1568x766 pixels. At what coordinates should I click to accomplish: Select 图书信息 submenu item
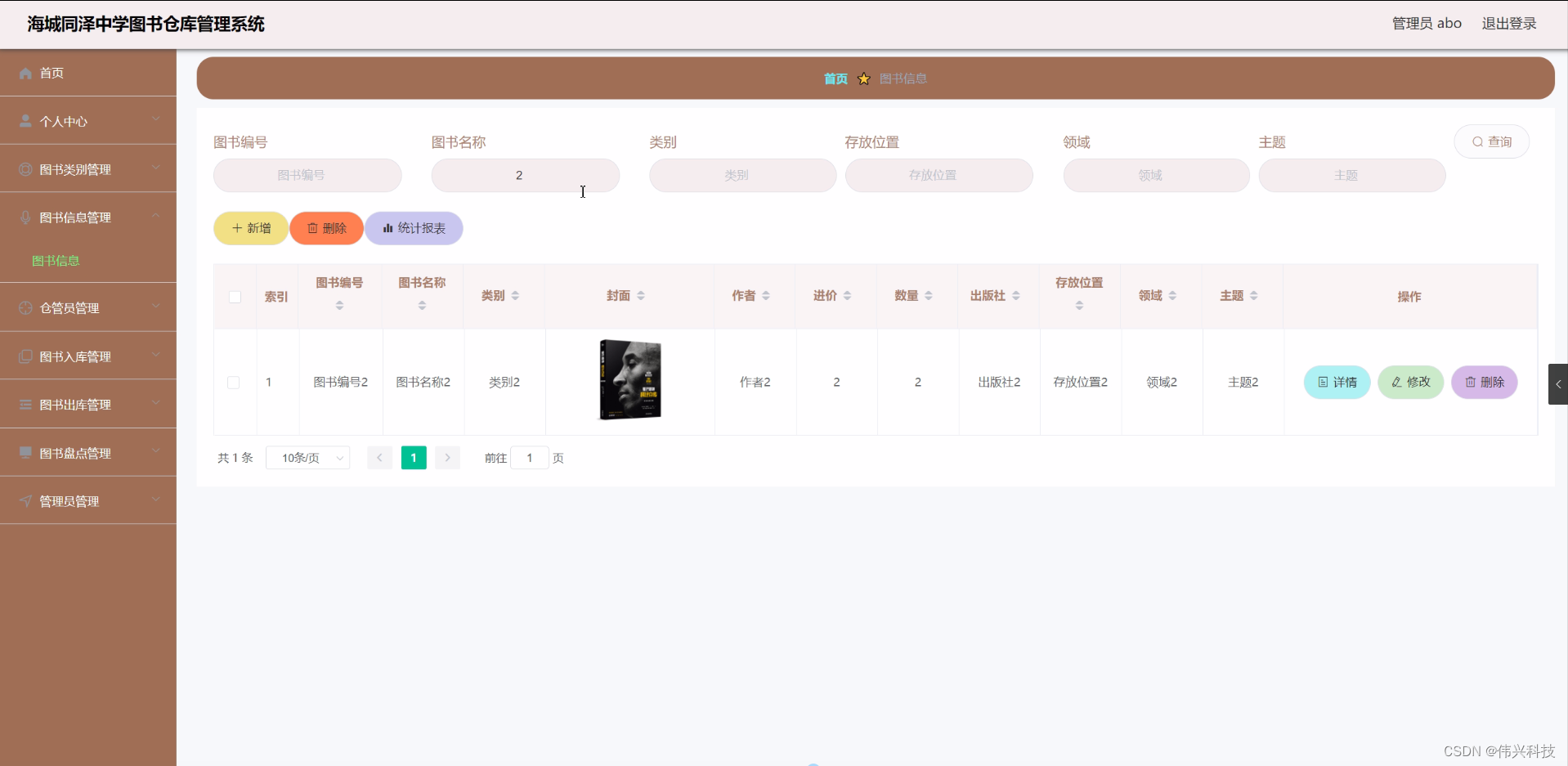pyautogui.click(x=56, y=260)
